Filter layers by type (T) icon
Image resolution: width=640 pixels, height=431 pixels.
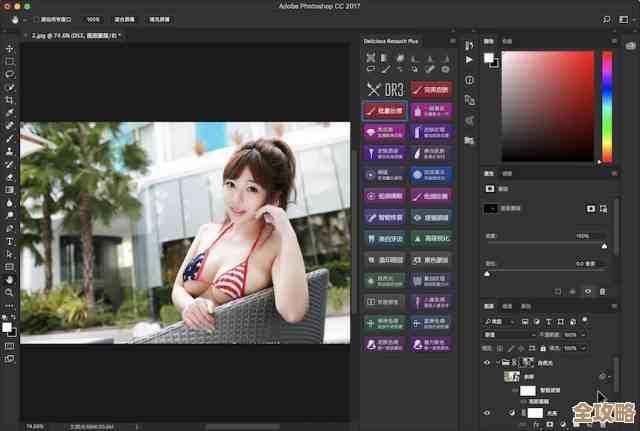(x=549, y=322)
